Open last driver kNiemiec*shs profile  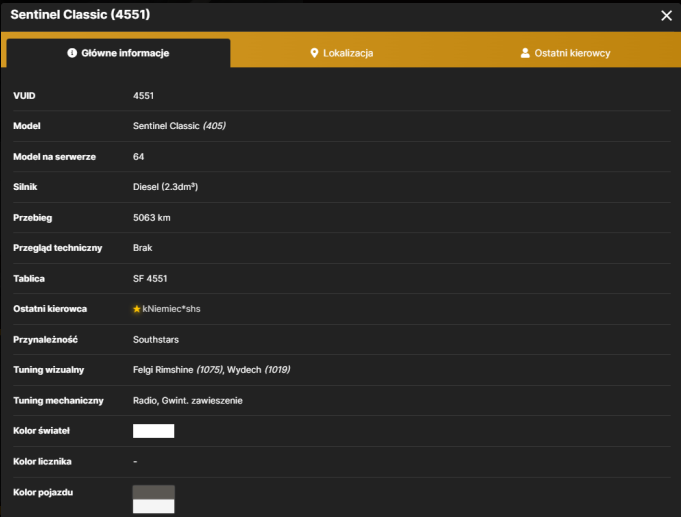click(172, 309)
